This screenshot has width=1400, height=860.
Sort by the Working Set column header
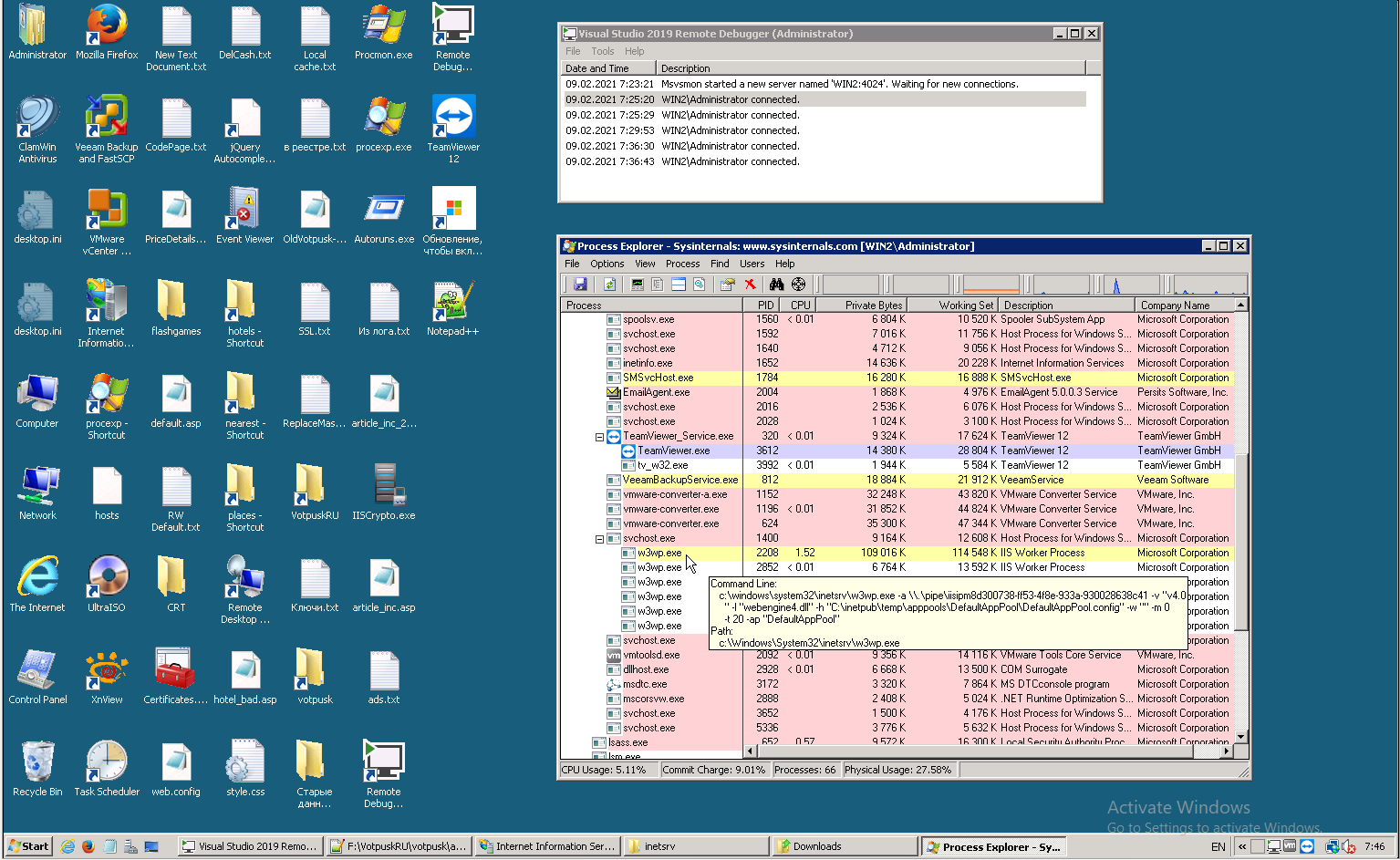(x=952, y=306)
